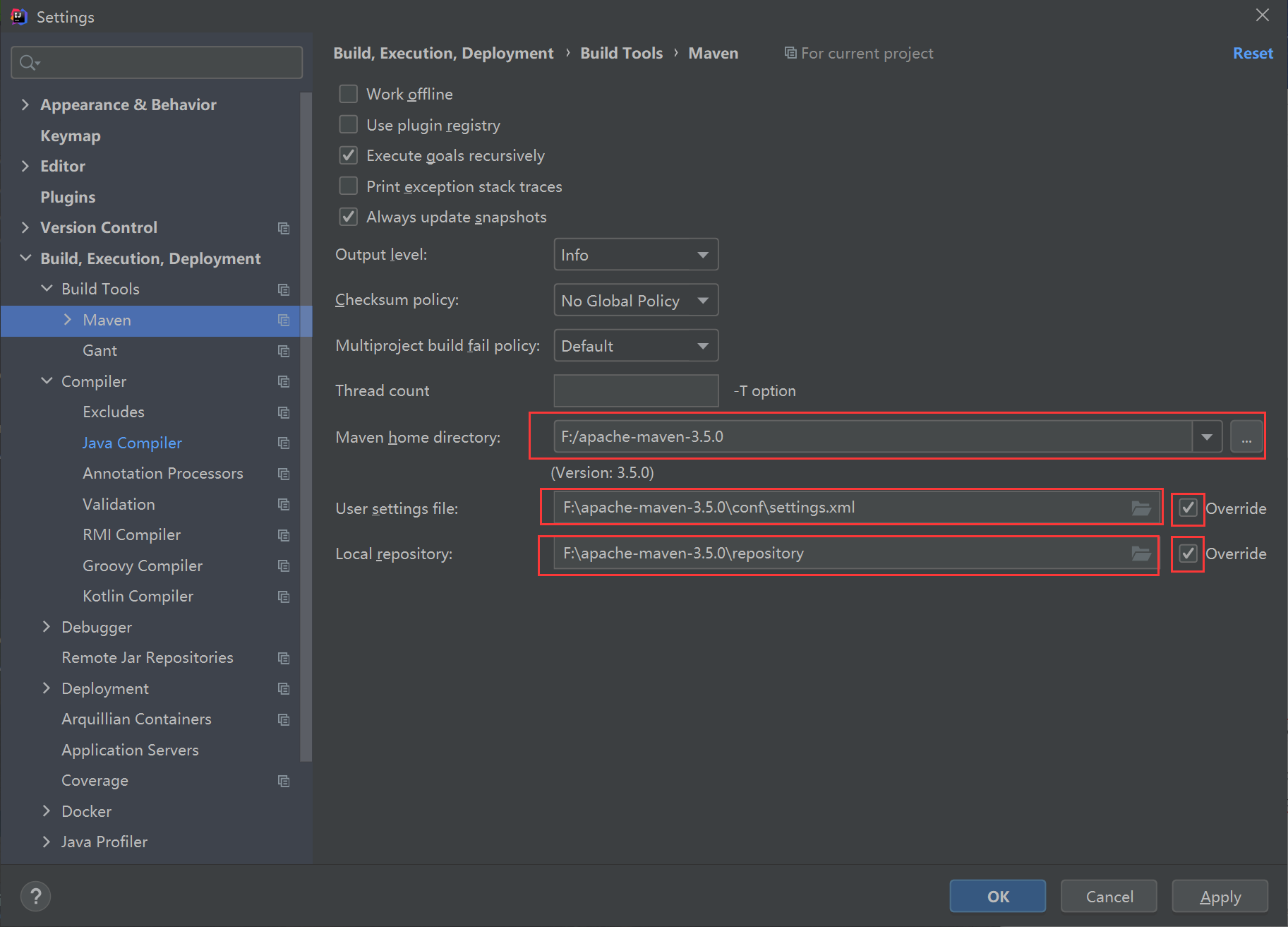Open Multiproject build fail policy dropdown

[x=636, y=346]
